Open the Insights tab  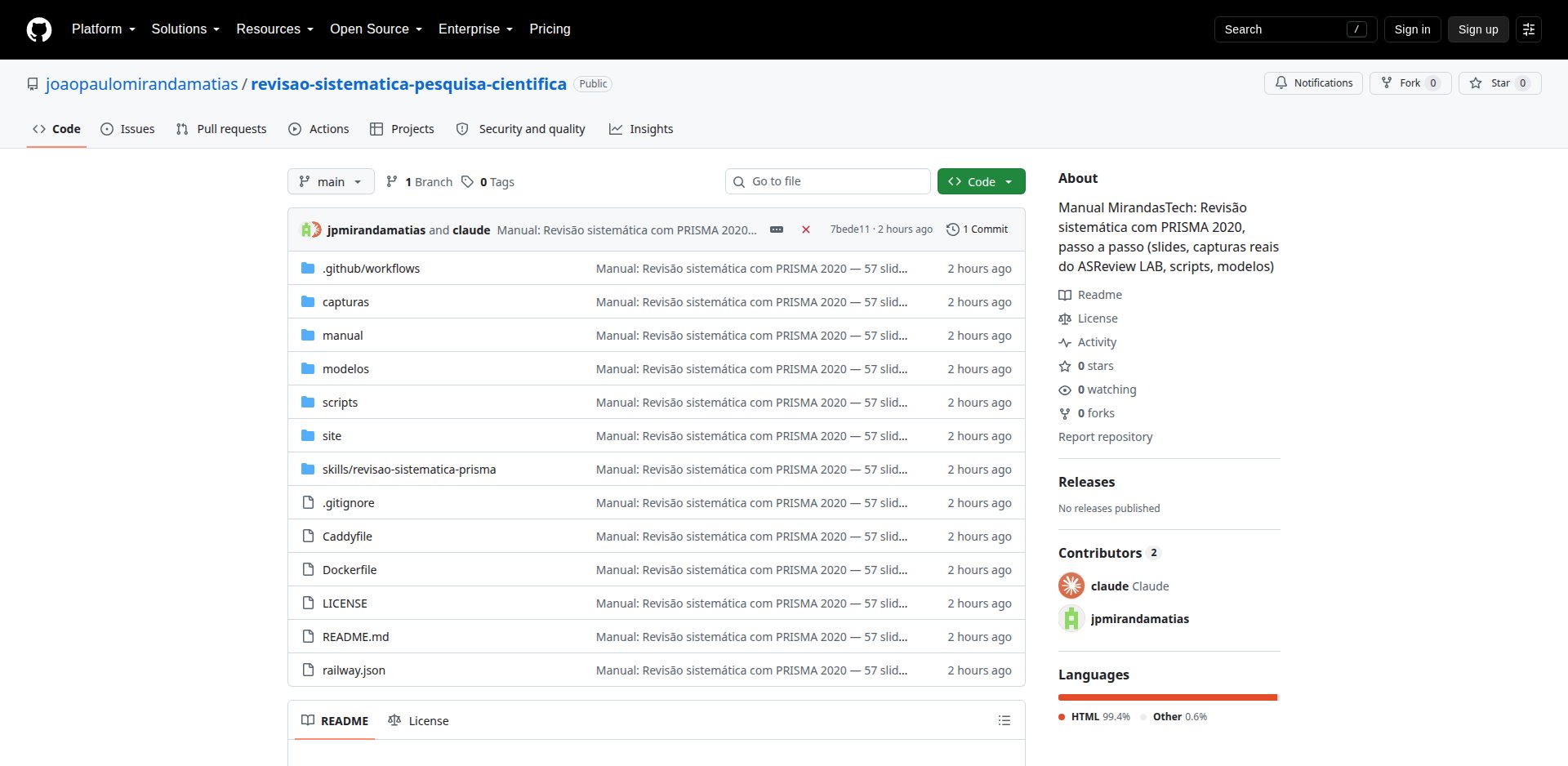[641, 129]
